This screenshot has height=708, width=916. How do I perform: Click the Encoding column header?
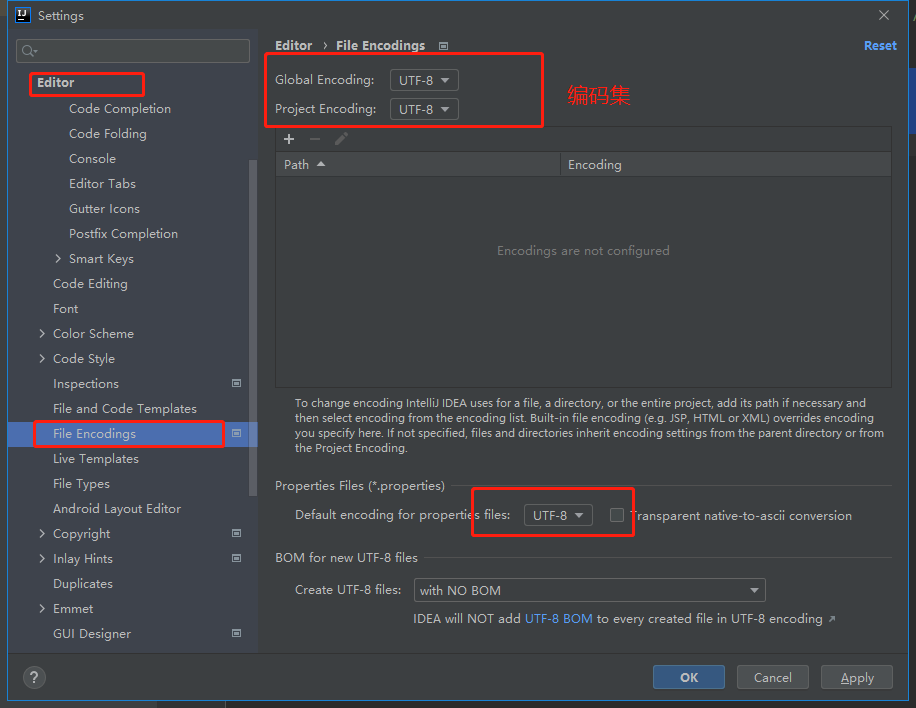[x=726, y=165]
